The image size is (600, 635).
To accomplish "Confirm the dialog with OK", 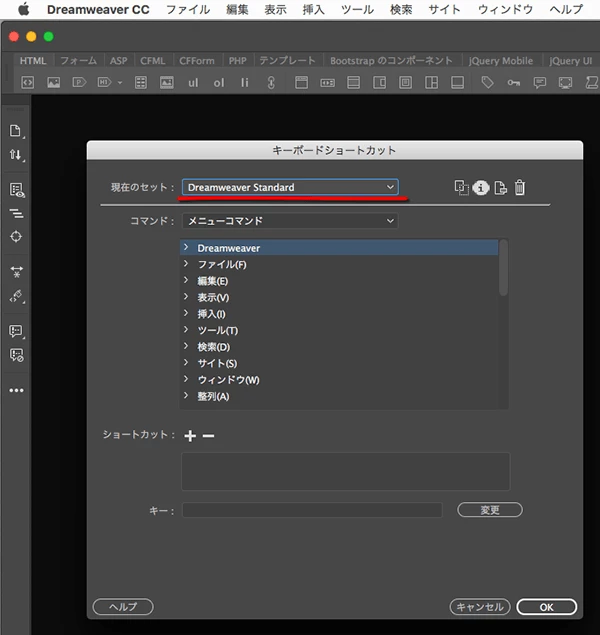I will (547, 607).
